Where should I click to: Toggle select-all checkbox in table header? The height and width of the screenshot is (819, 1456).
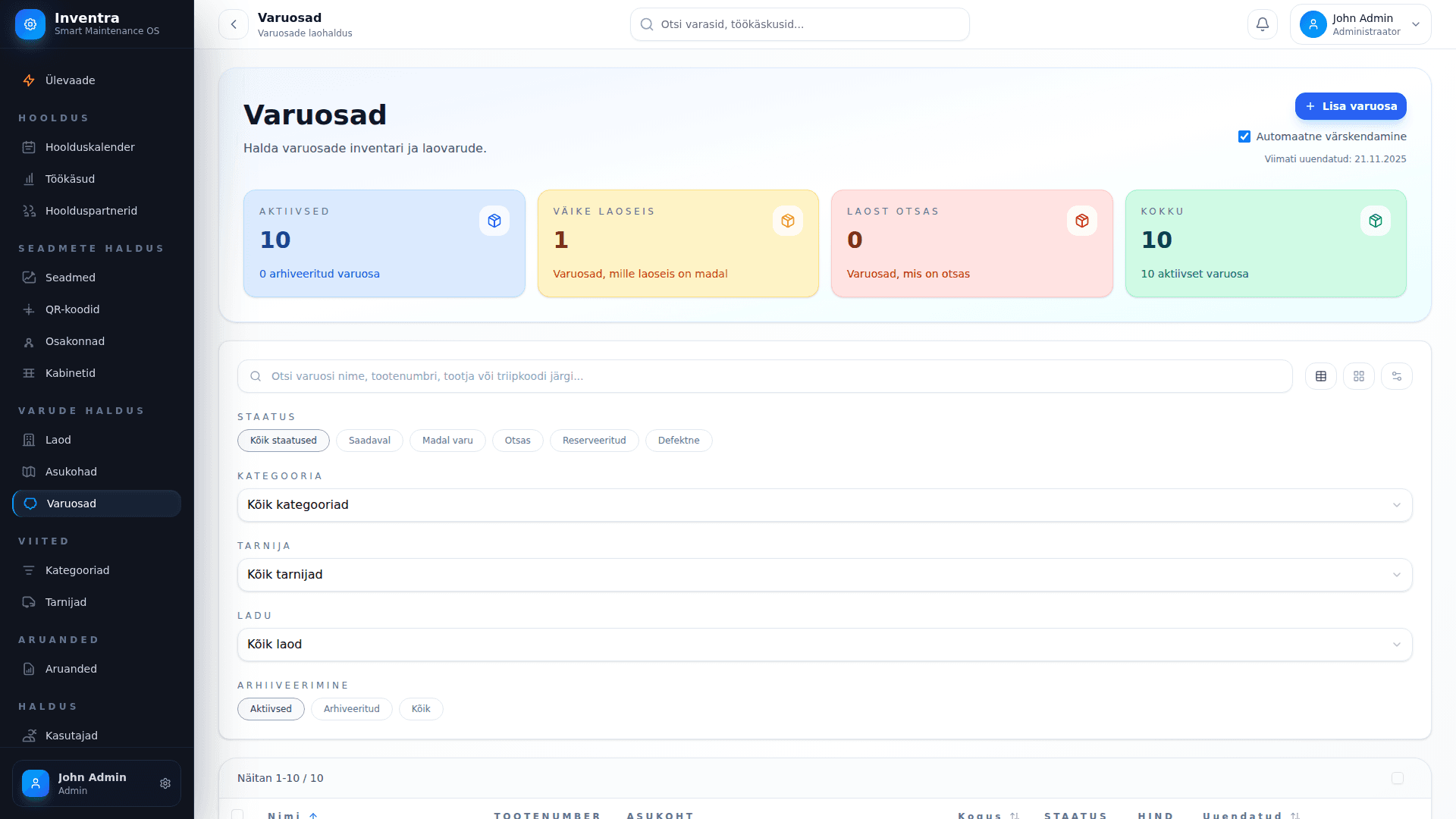tap(237, 814)
